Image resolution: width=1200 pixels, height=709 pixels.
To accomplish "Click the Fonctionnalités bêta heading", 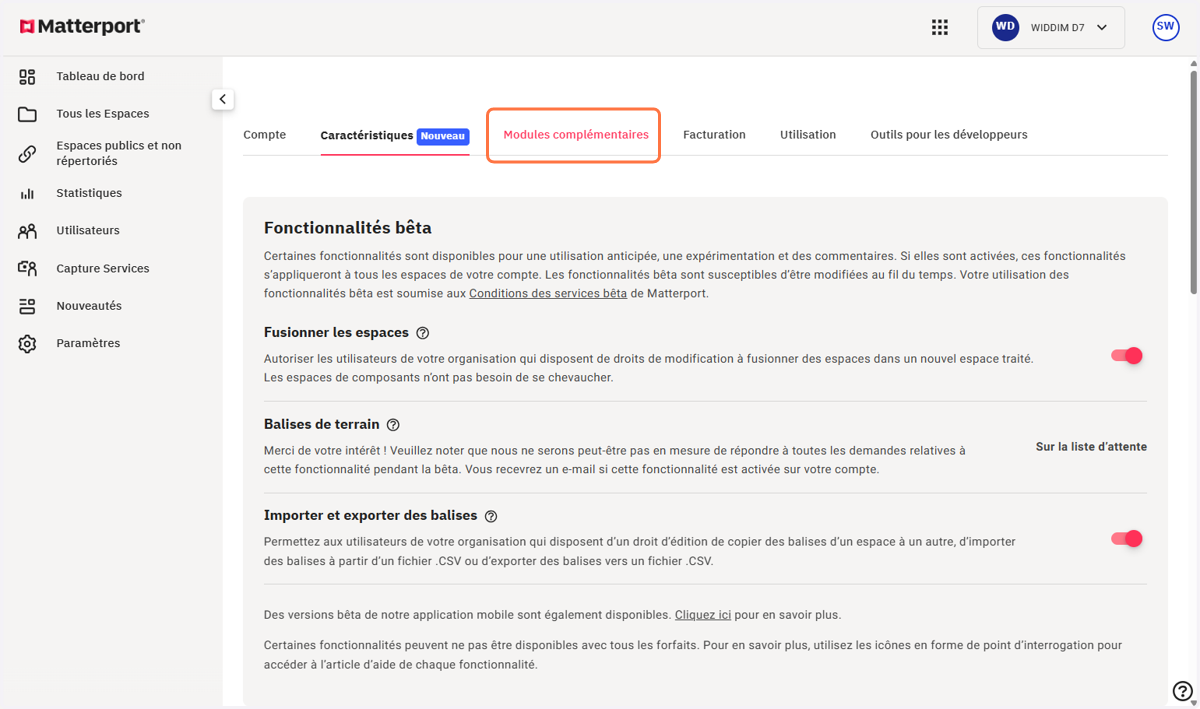I will click(x=347, y=228).
